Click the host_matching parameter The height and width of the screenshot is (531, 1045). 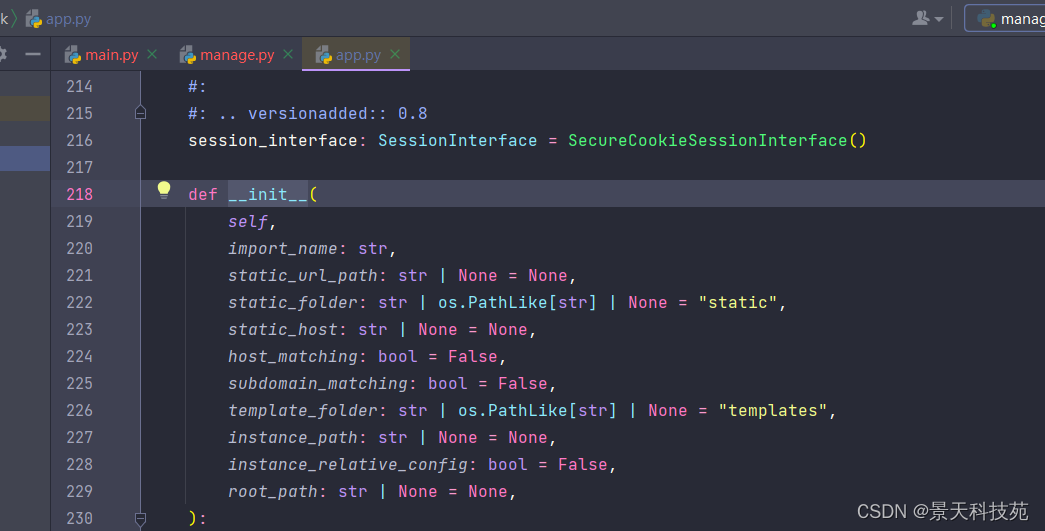coord(293,356)
